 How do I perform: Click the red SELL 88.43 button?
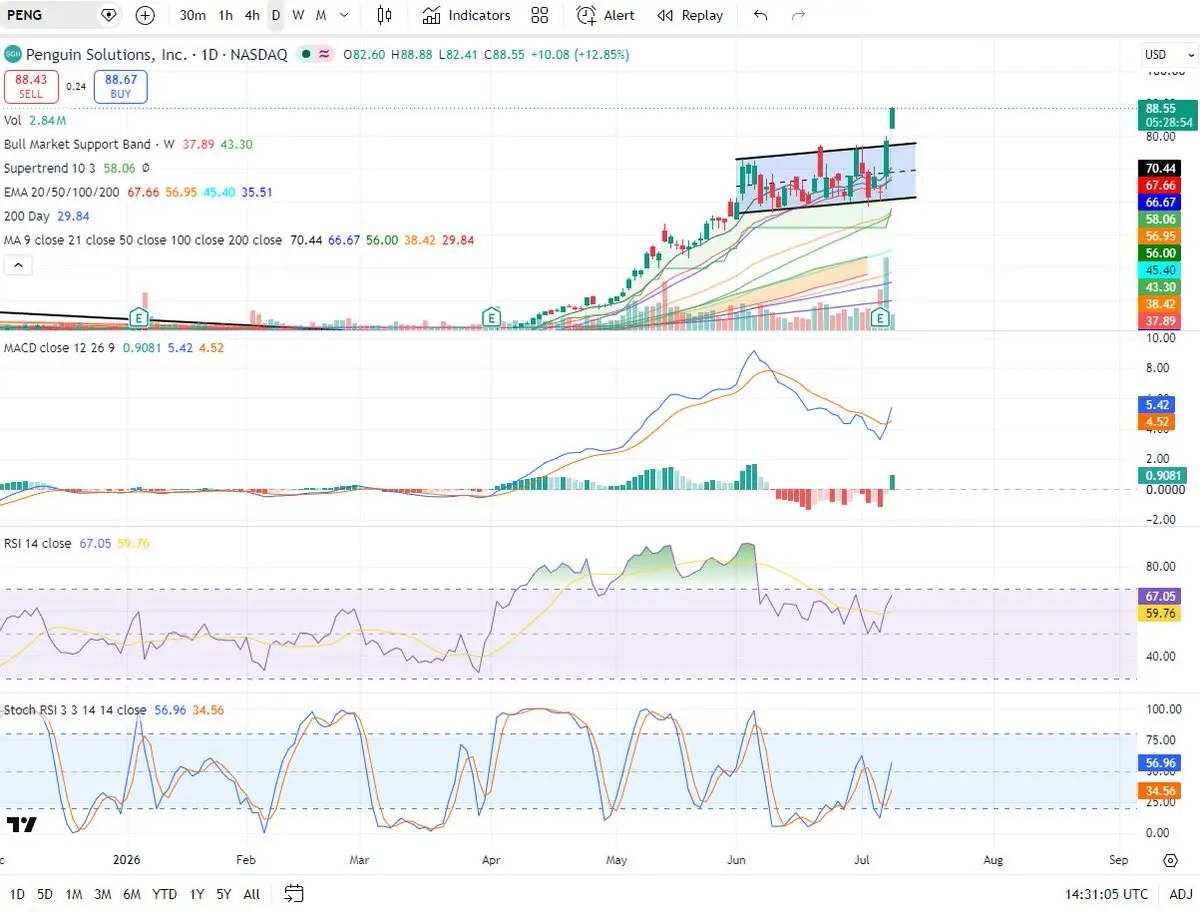click(x=31, y=86)
